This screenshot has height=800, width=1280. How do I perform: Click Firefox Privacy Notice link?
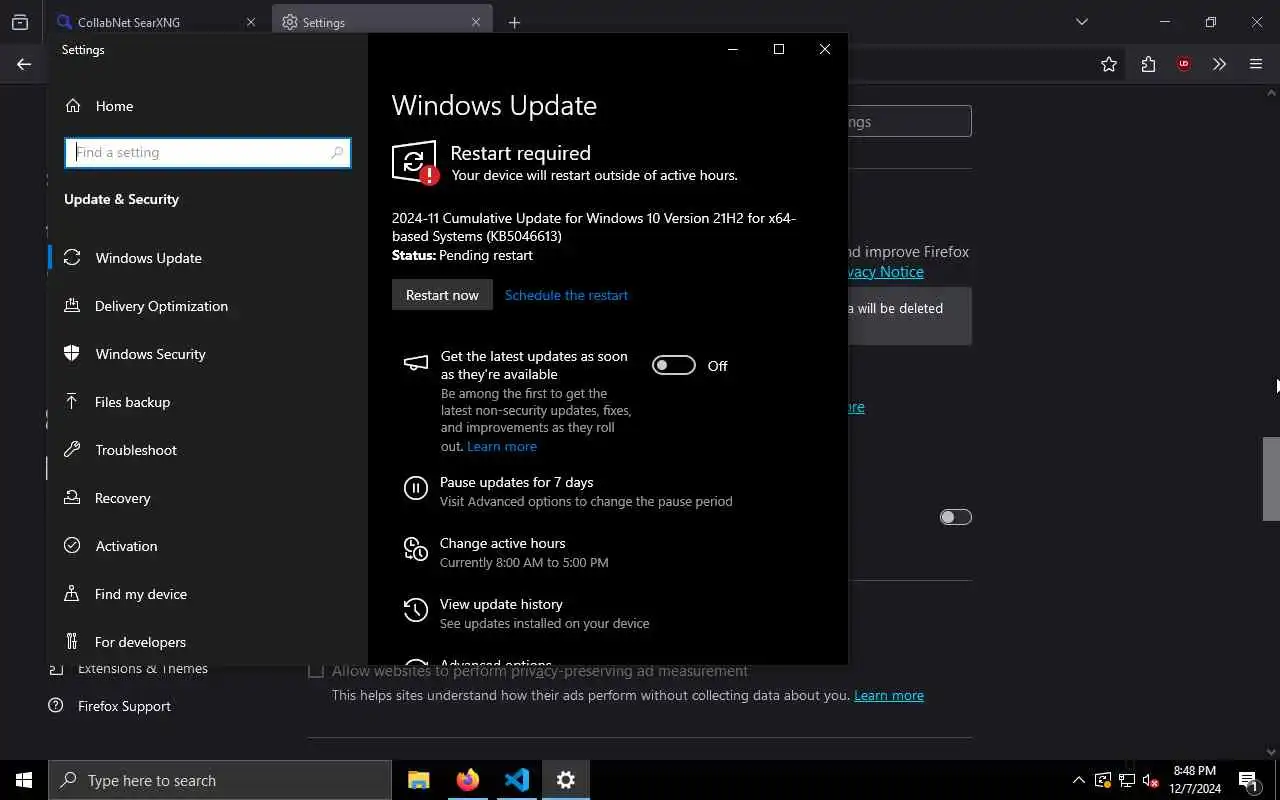click(x=886, y=272)
